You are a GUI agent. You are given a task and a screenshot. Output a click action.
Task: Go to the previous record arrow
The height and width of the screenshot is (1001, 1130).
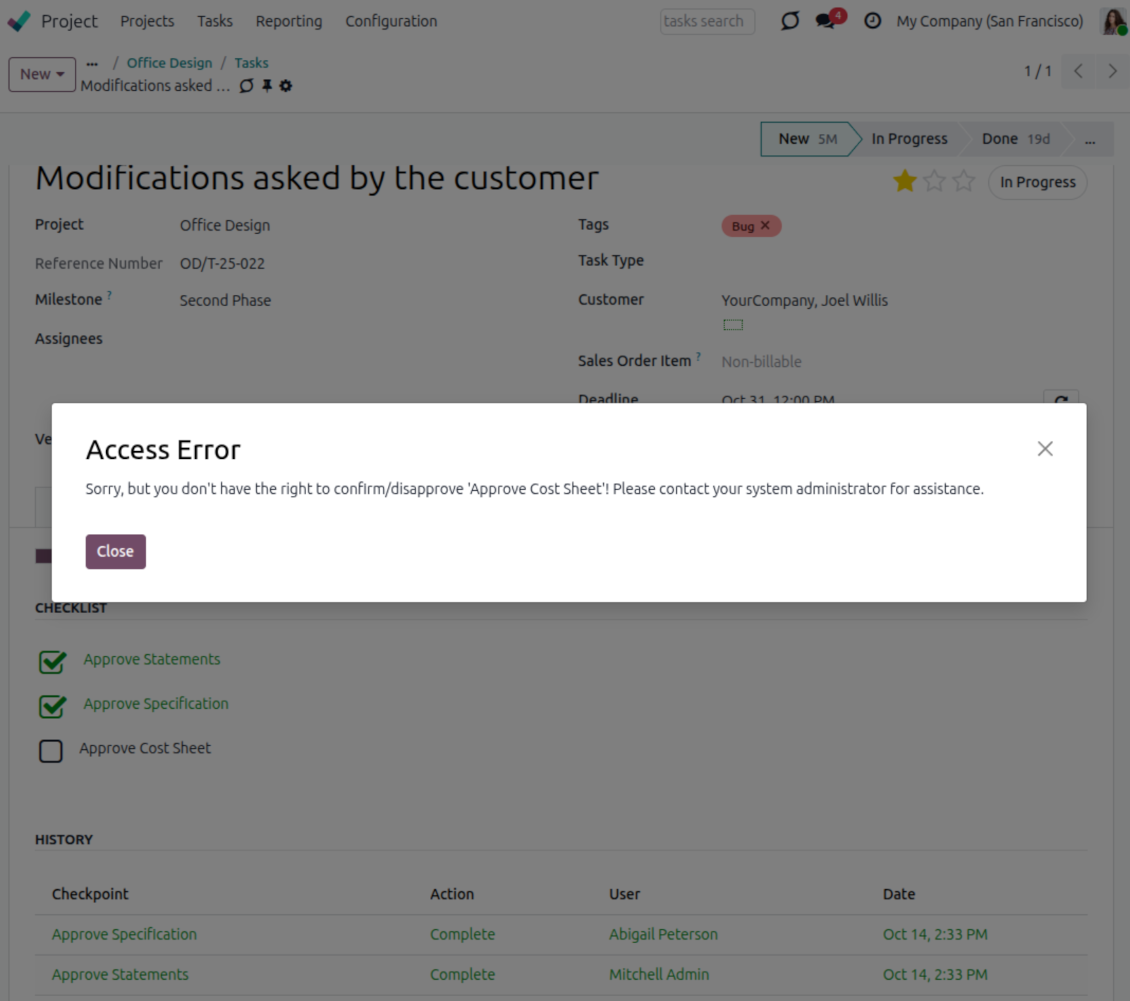pos(1078,71)
